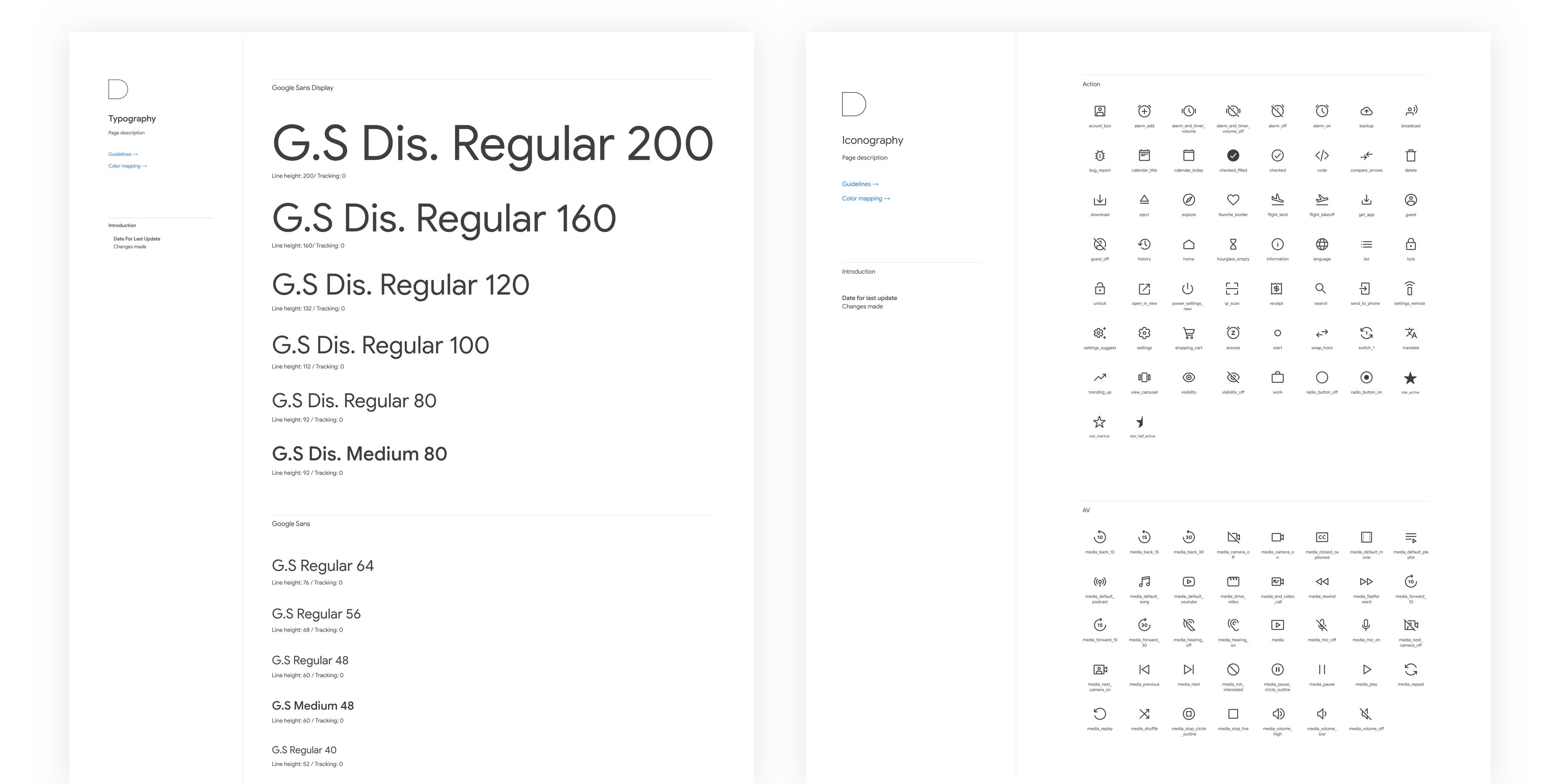Click the media_shuffle icon
1560x784 pixels.
pyautogui.click(x=1144, y=714)
